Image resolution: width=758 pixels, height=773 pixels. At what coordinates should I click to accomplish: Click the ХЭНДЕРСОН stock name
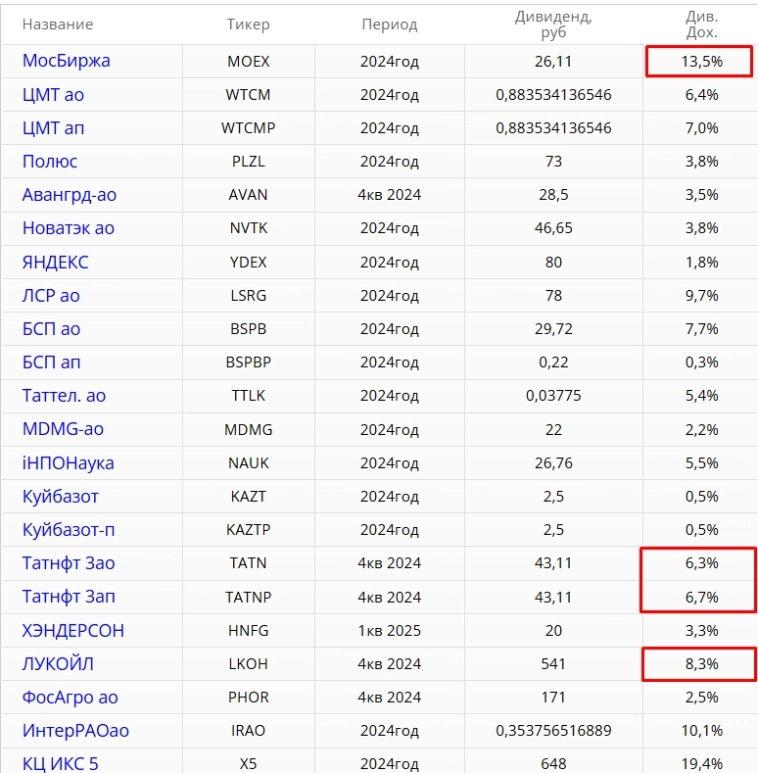(x=73, y=630)
